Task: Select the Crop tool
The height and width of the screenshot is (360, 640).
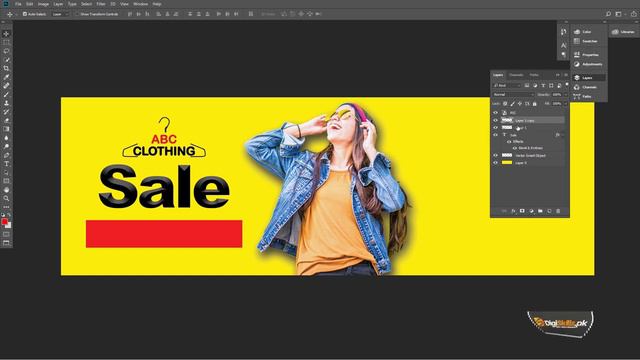Action: point(6,68)
